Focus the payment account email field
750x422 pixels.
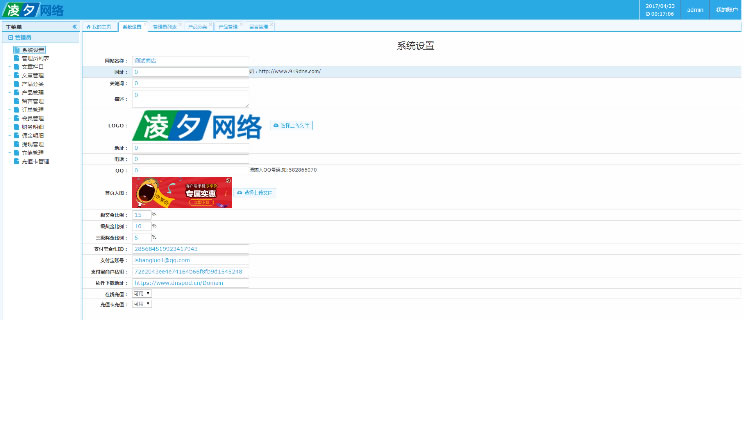click(190, 260)
